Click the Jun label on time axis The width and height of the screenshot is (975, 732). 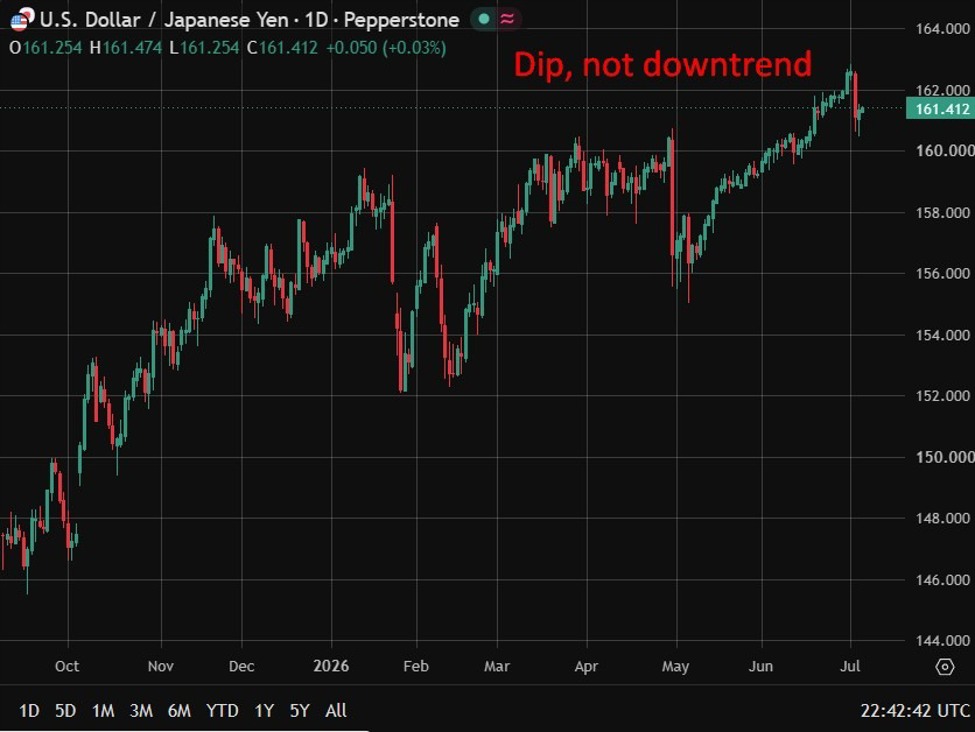click(x=761, y=666)
